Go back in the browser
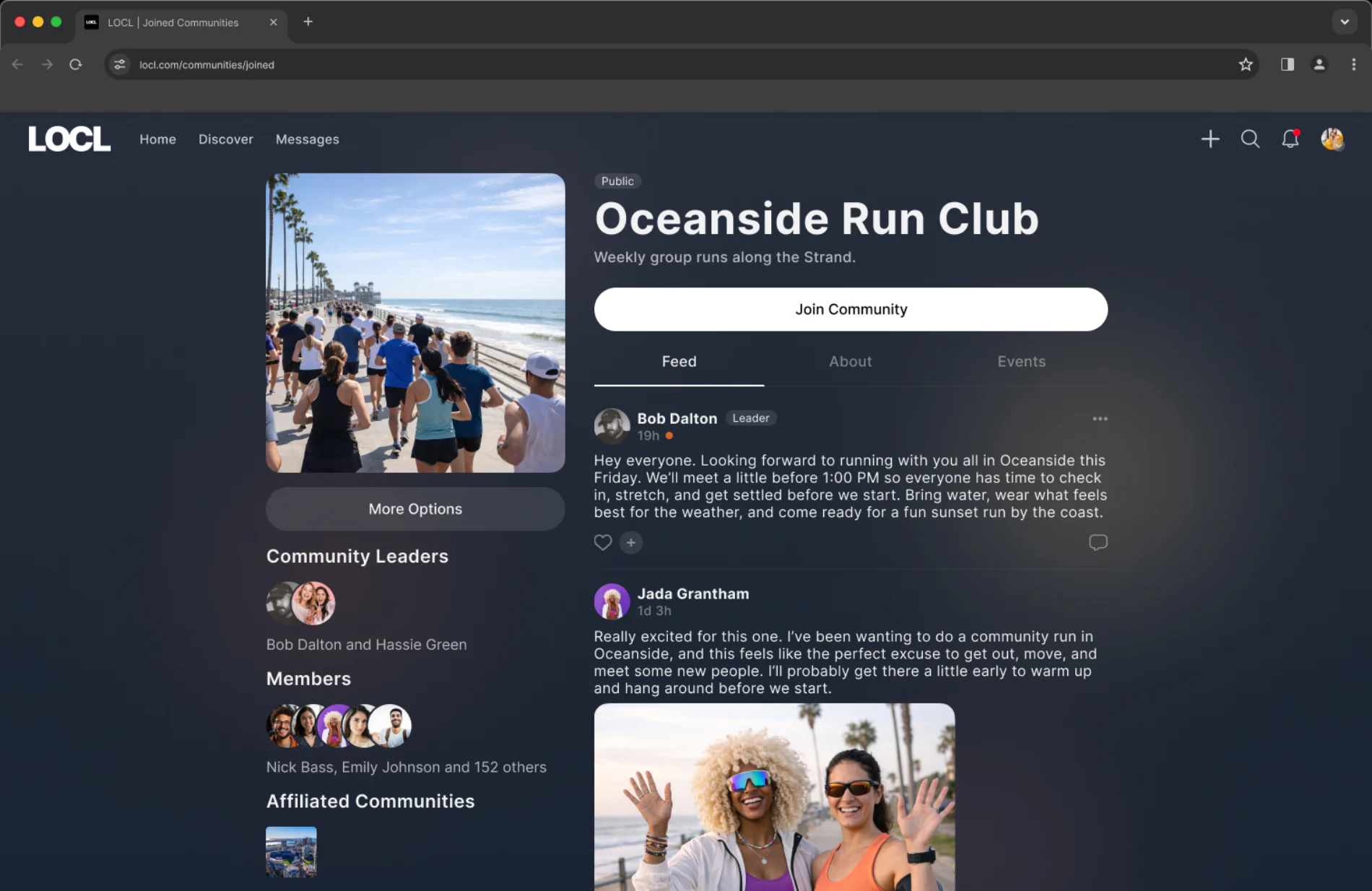1372x891 pixels. coord(18,64)
